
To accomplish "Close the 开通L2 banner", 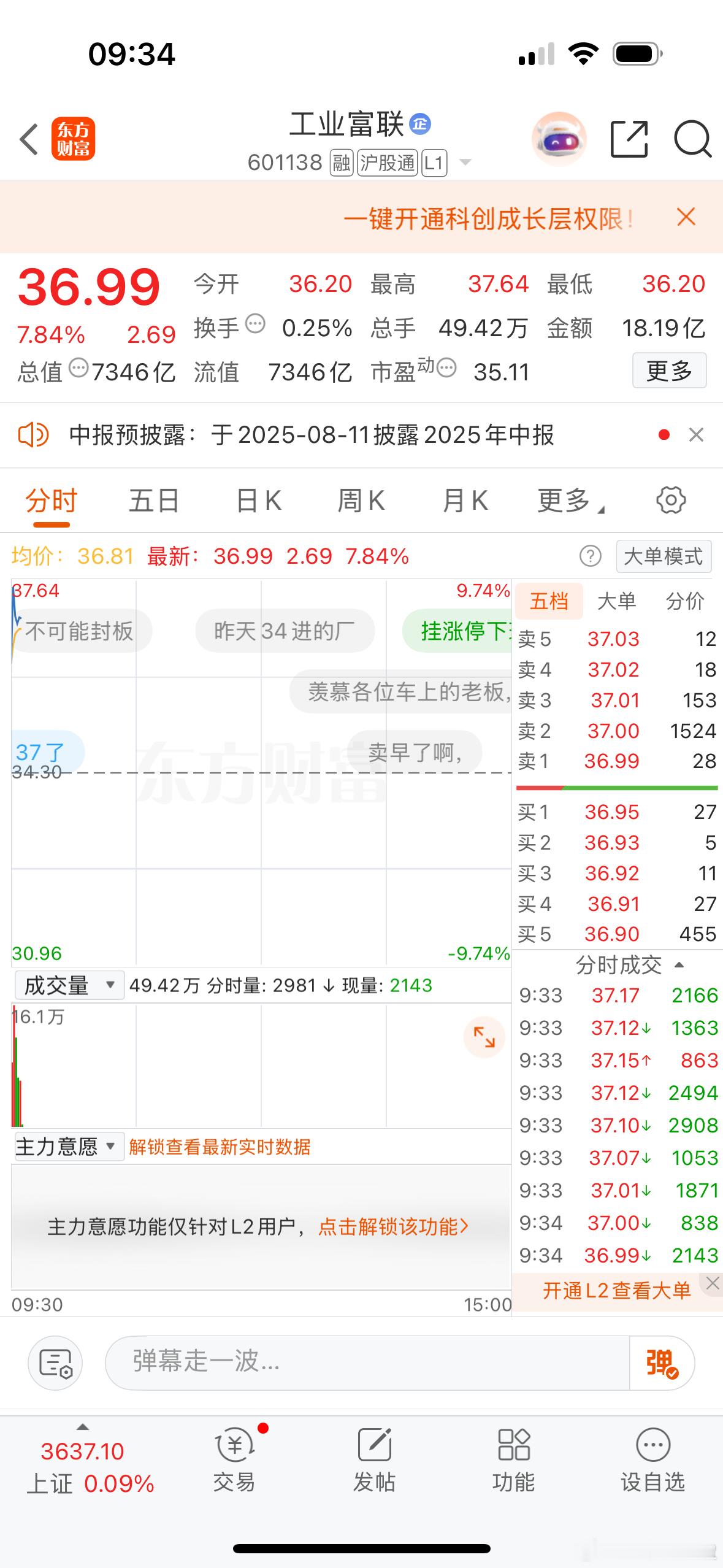I will coord(712,1283).
